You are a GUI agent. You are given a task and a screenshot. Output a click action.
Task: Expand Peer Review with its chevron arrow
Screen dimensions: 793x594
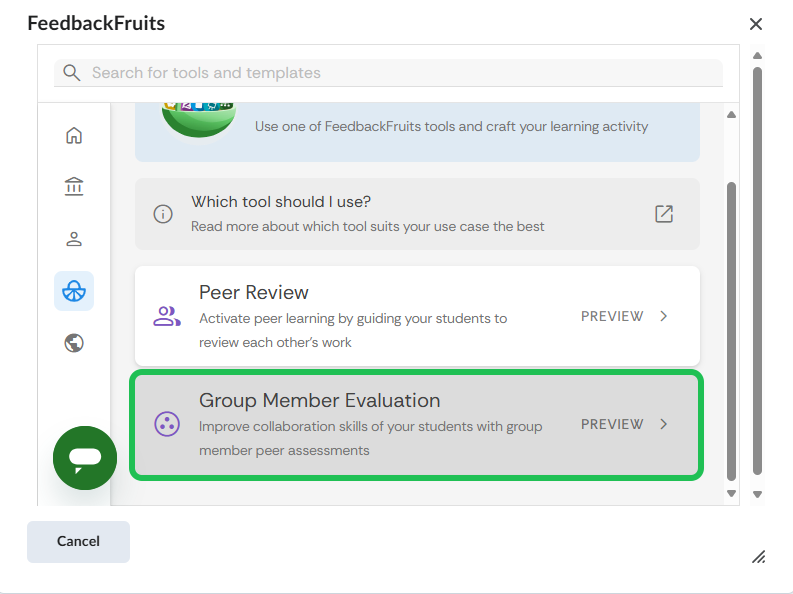tap(664, 316)
